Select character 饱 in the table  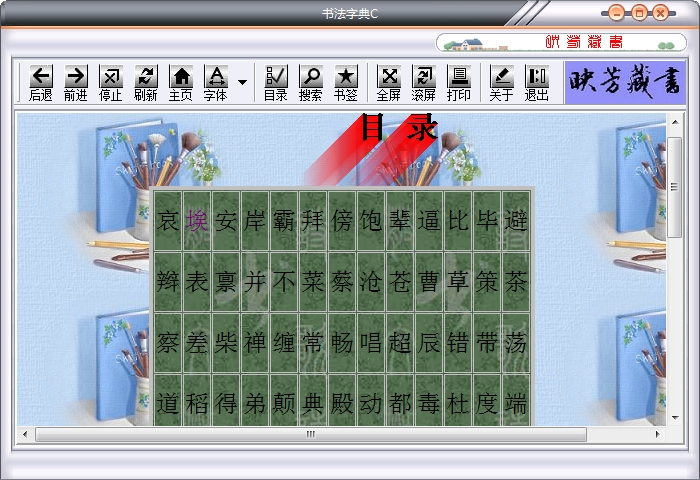pyautogui.click(x=371, y=221)
